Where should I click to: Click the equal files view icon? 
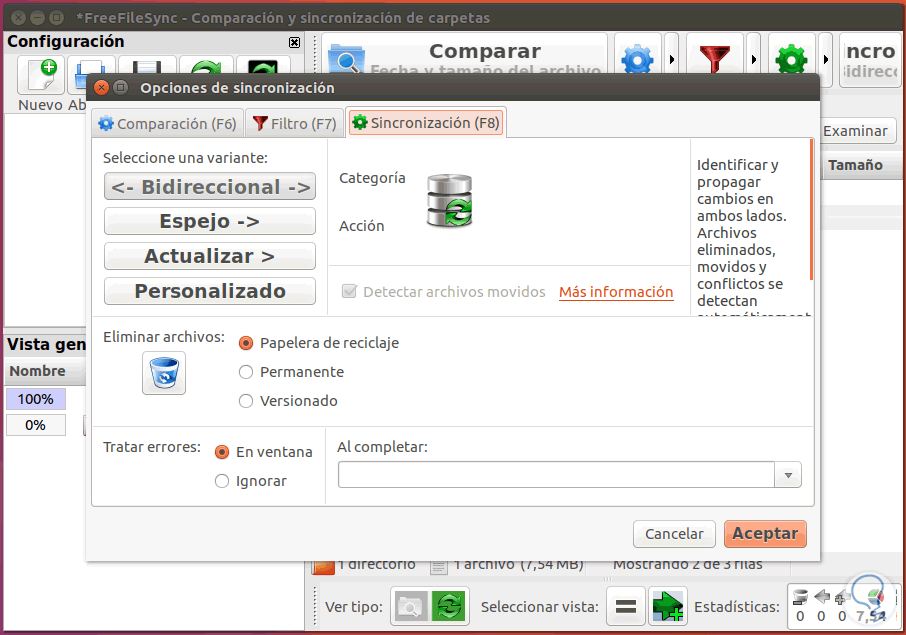[x=626, y=607]
